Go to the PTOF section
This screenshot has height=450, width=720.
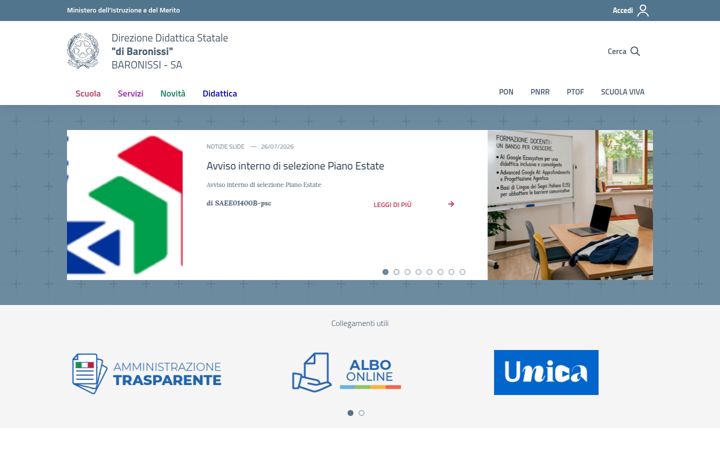pyautogui.click(x=575, y=92)
